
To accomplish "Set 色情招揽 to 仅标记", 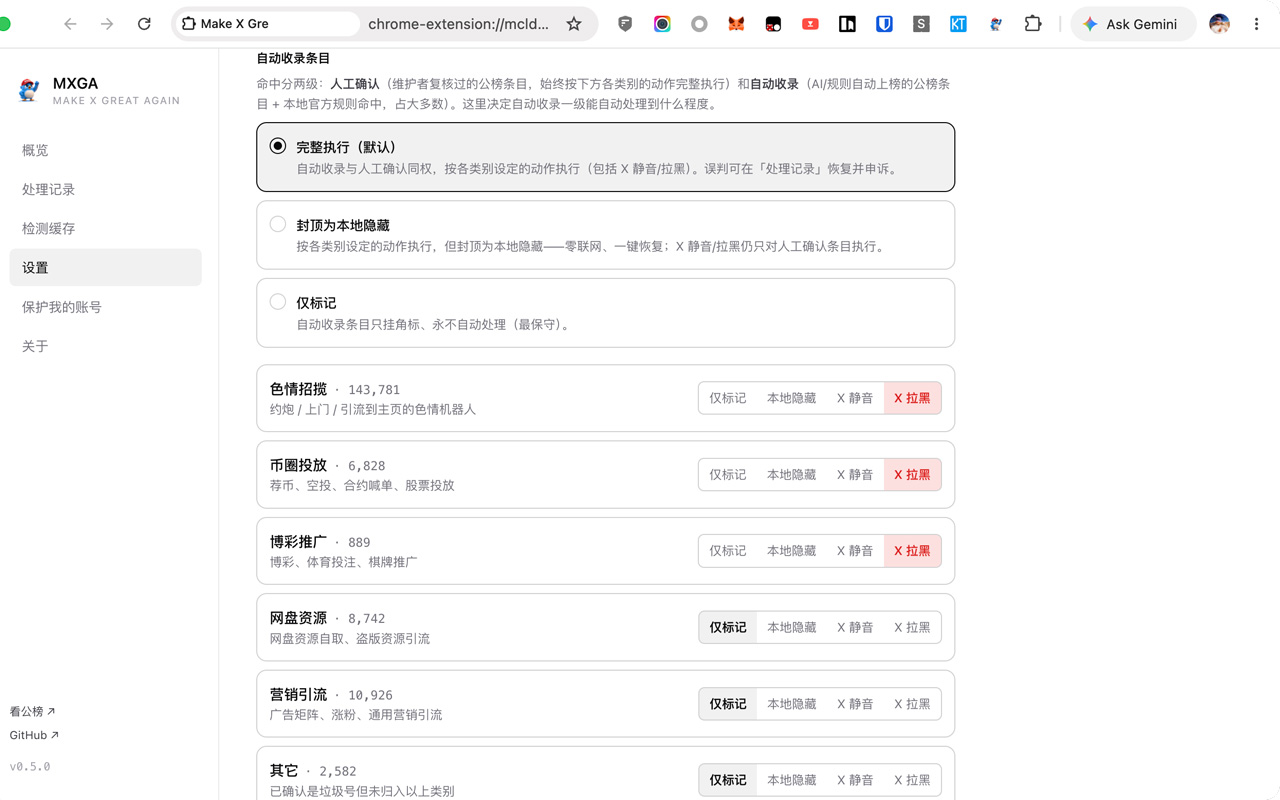I will coord(727,398).
